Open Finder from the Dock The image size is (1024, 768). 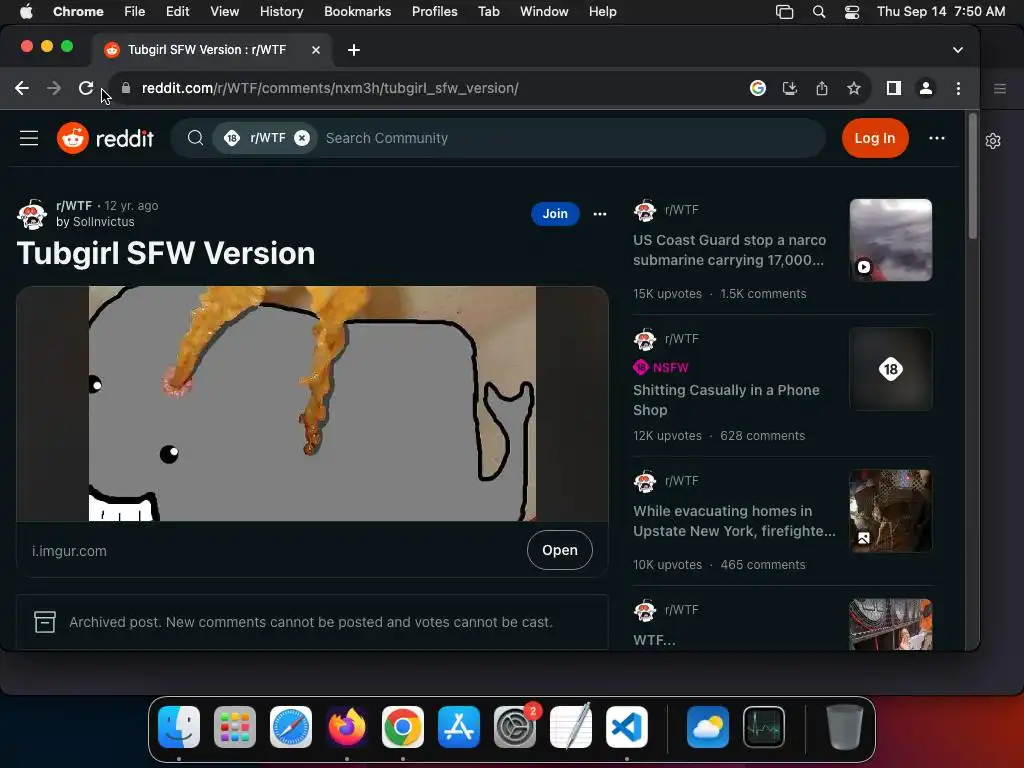point(179,727)
